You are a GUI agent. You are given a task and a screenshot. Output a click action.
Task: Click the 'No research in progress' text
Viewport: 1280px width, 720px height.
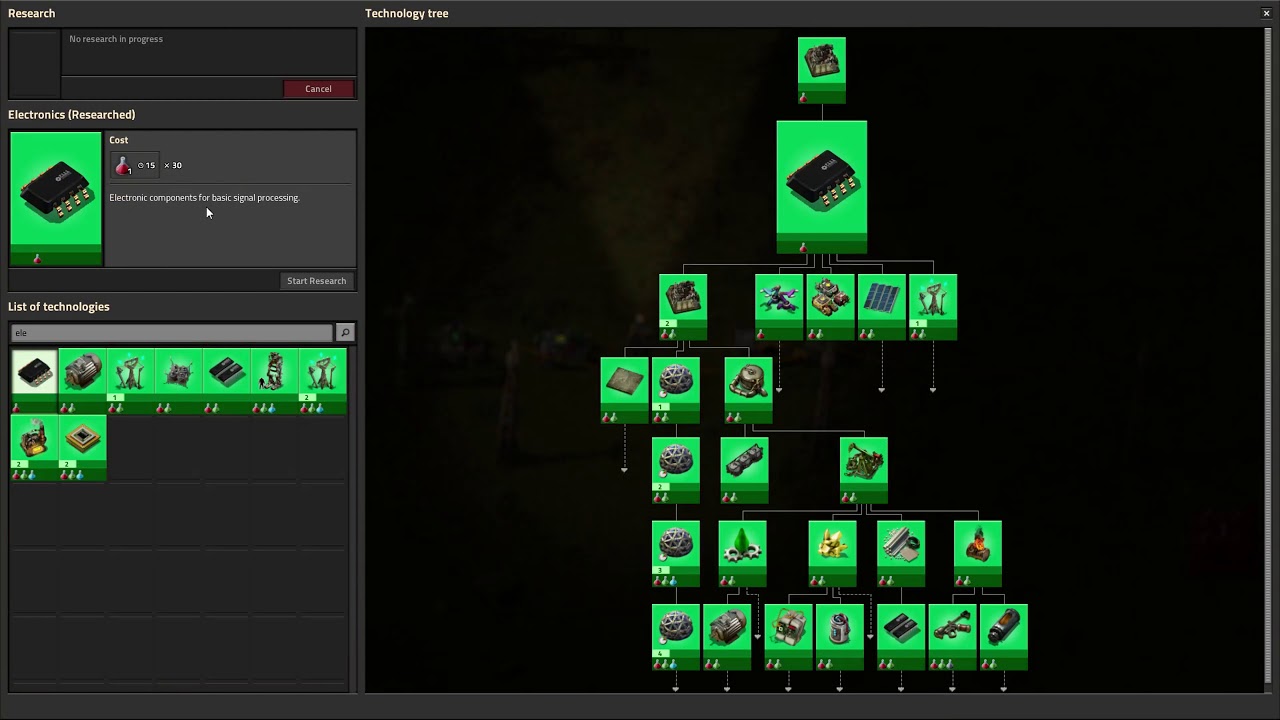(116, 39)
